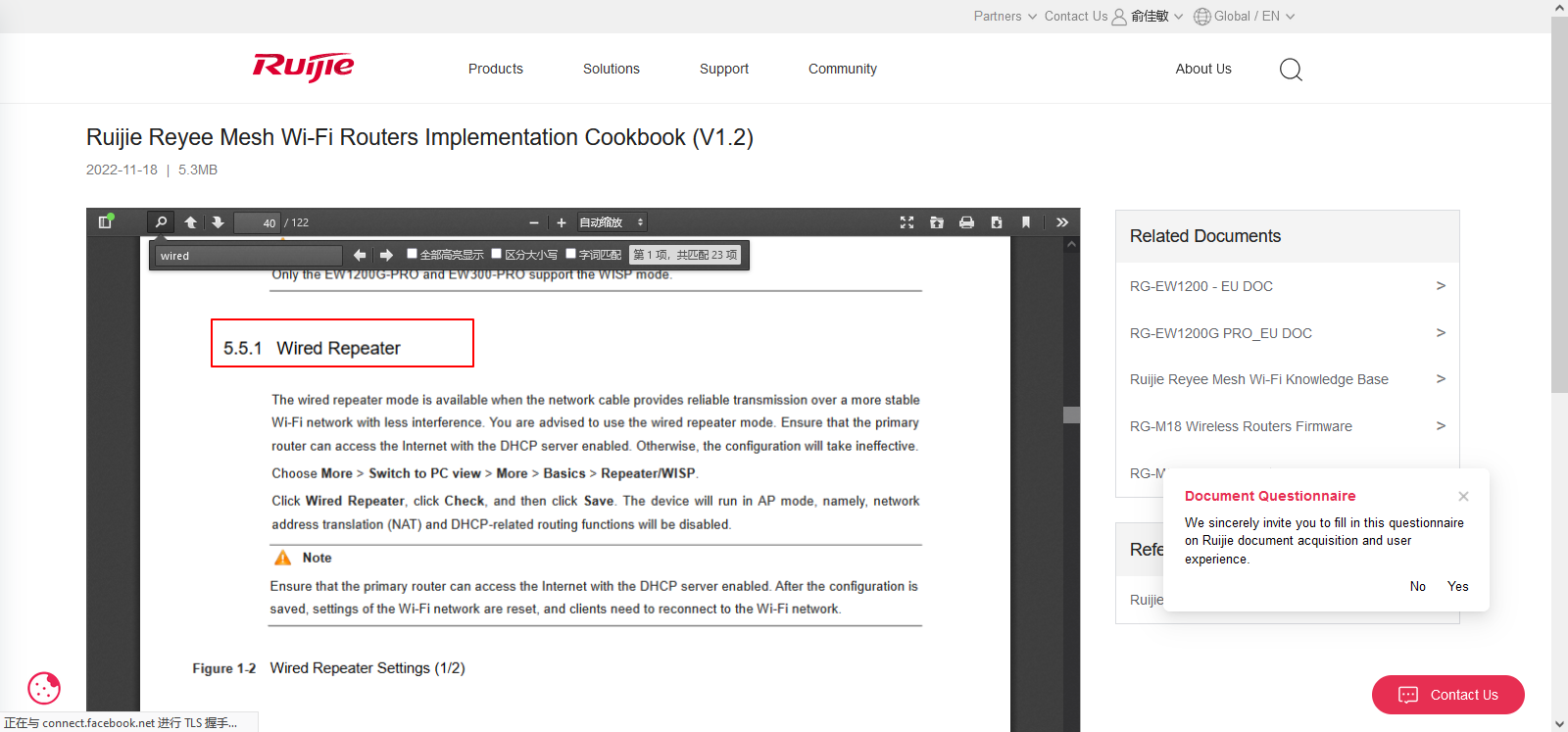Click the Ruijie logo

[x=303, y=67]
